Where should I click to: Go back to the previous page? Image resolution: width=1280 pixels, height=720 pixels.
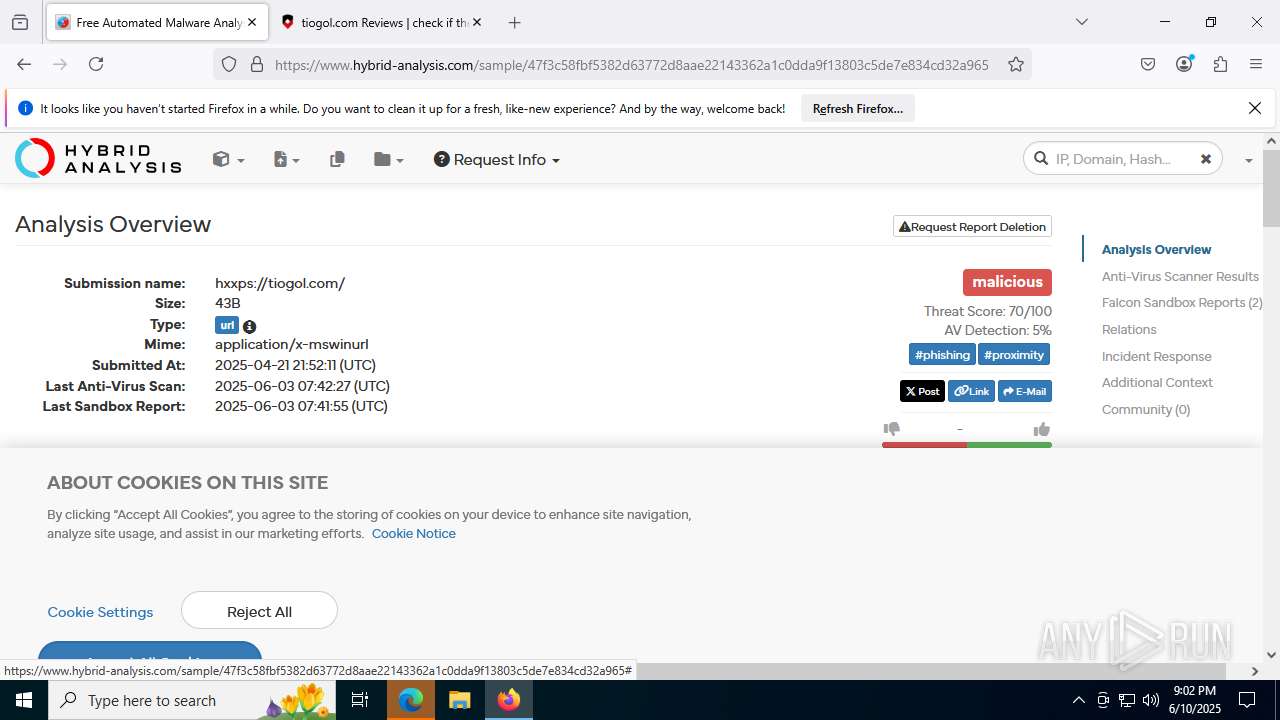(x=24, y=64)
